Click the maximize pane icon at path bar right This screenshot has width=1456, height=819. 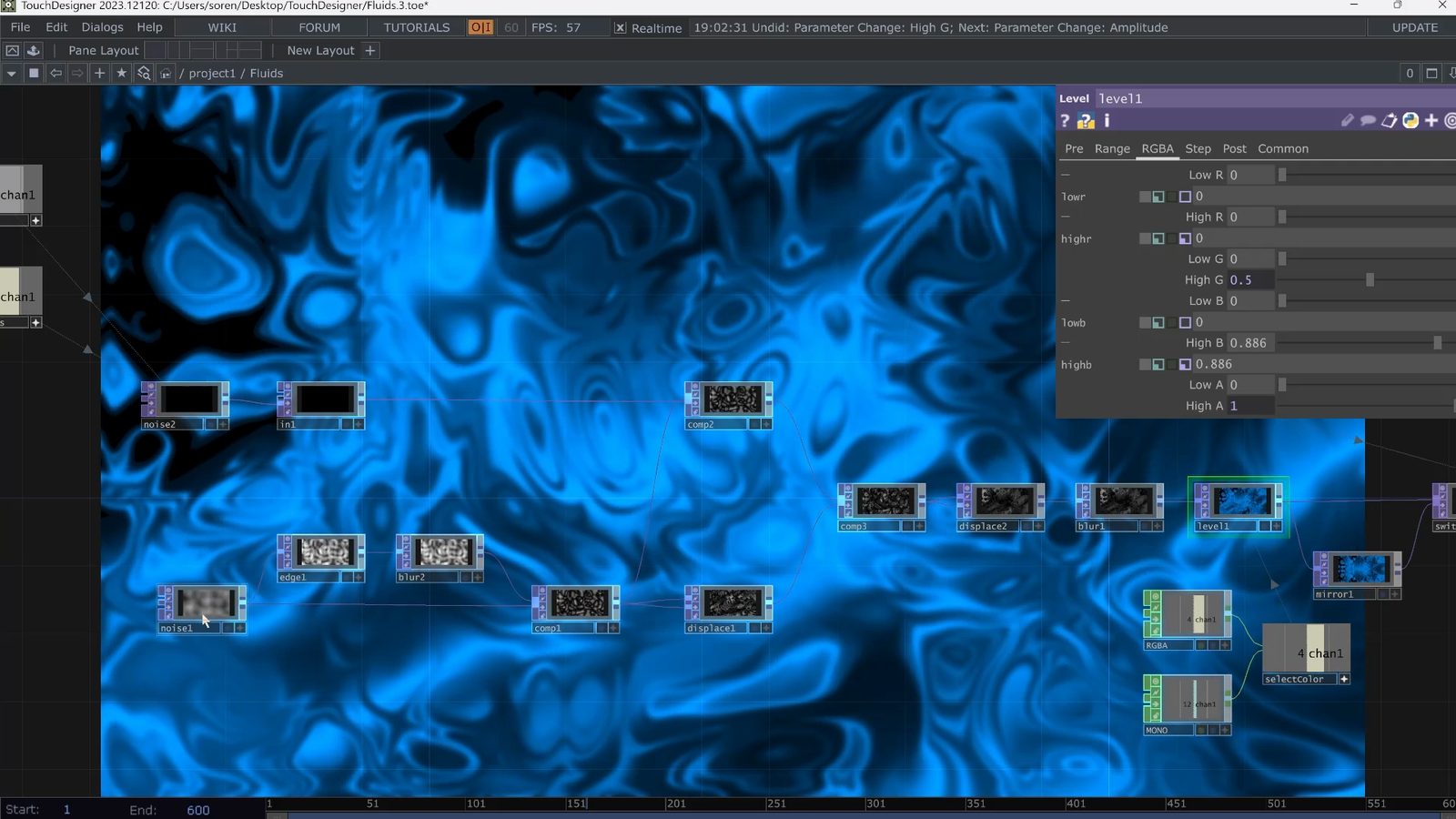pos(1431,73)
